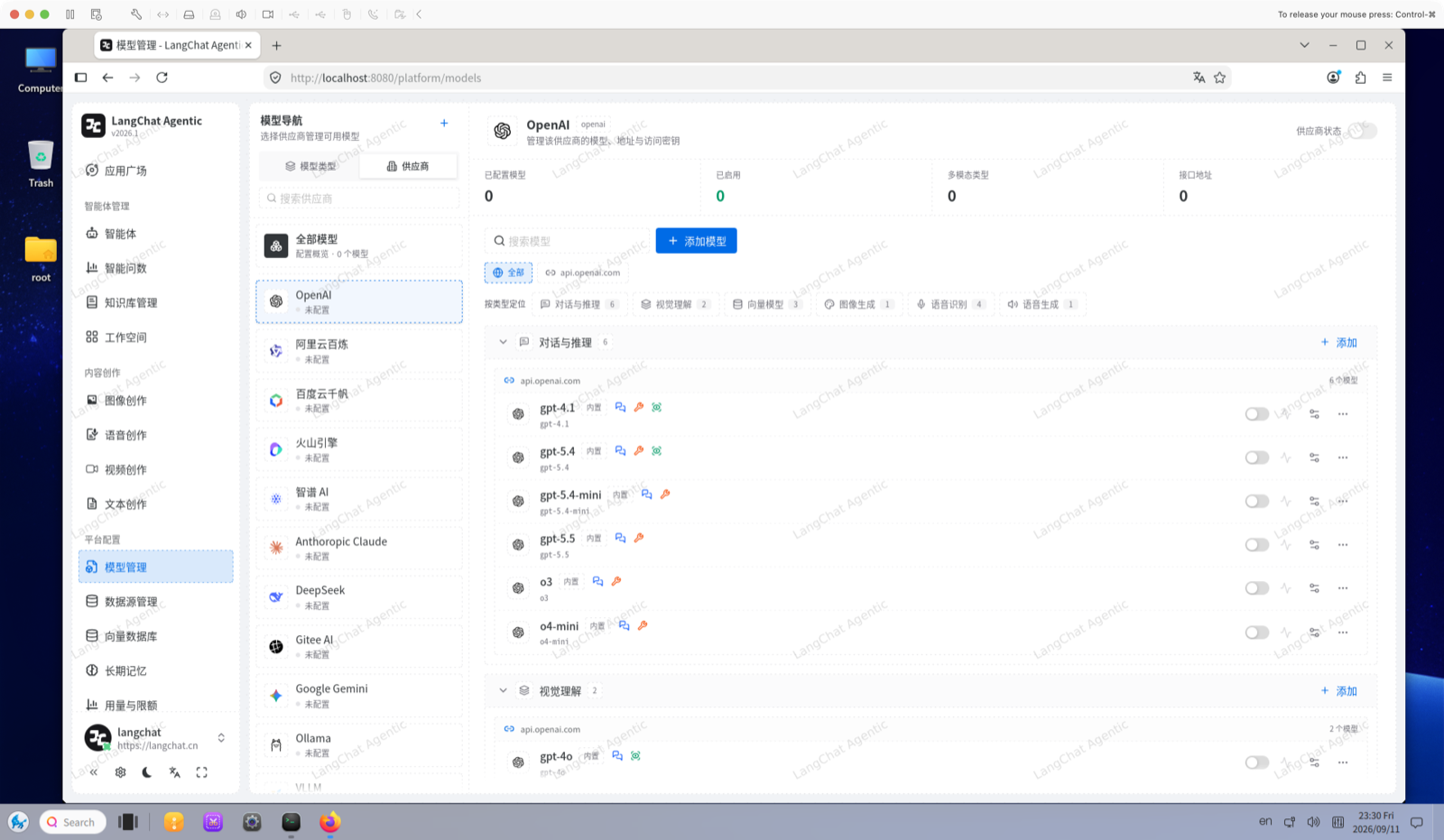The height and width of the screenshot is (840, 1444).
Task: Run connectivity test pulse icon for gpt-5.4
Action: (x=1286, y=457)
